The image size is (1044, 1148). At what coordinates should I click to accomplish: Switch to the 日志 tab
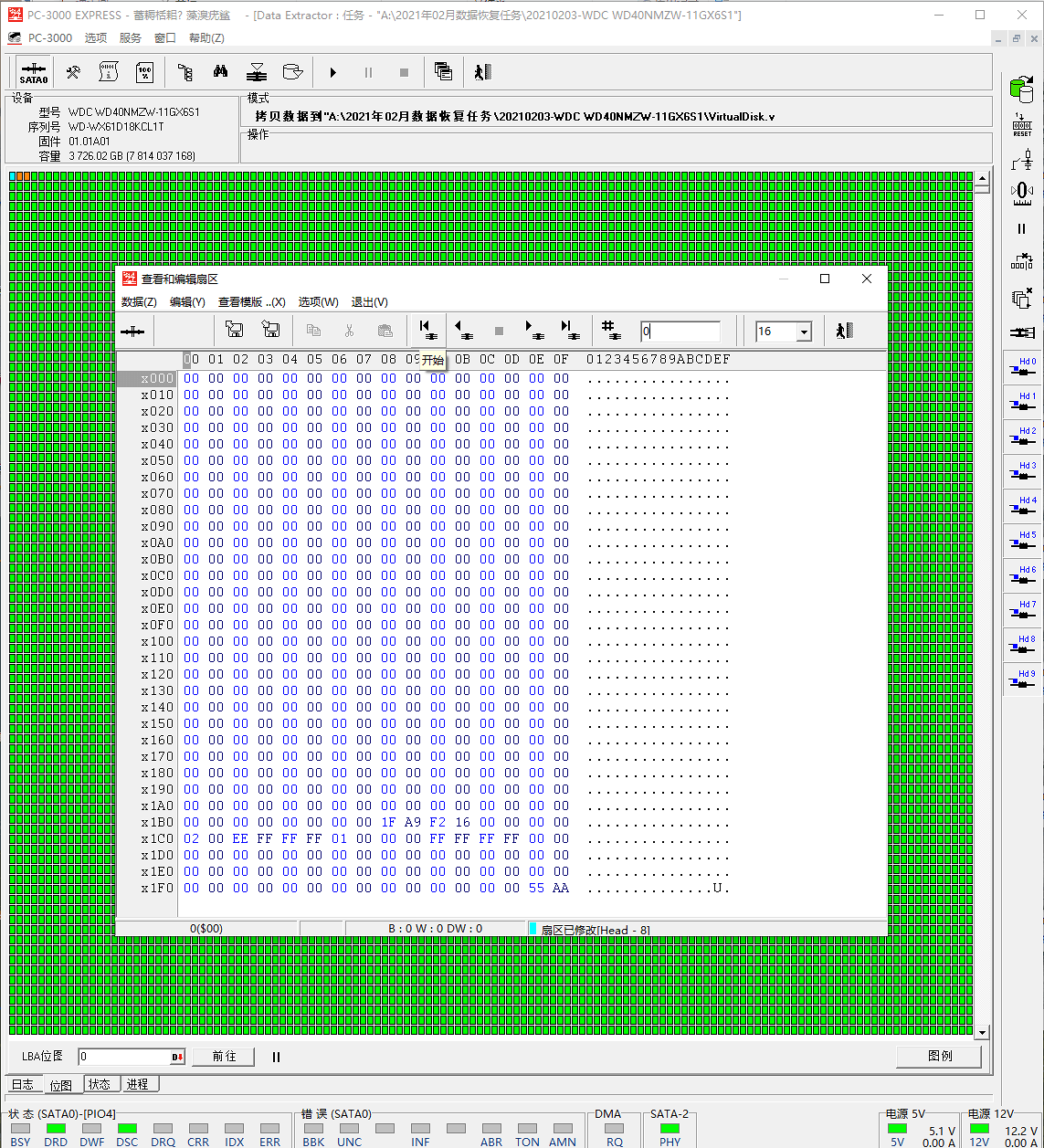[23, 1084]
